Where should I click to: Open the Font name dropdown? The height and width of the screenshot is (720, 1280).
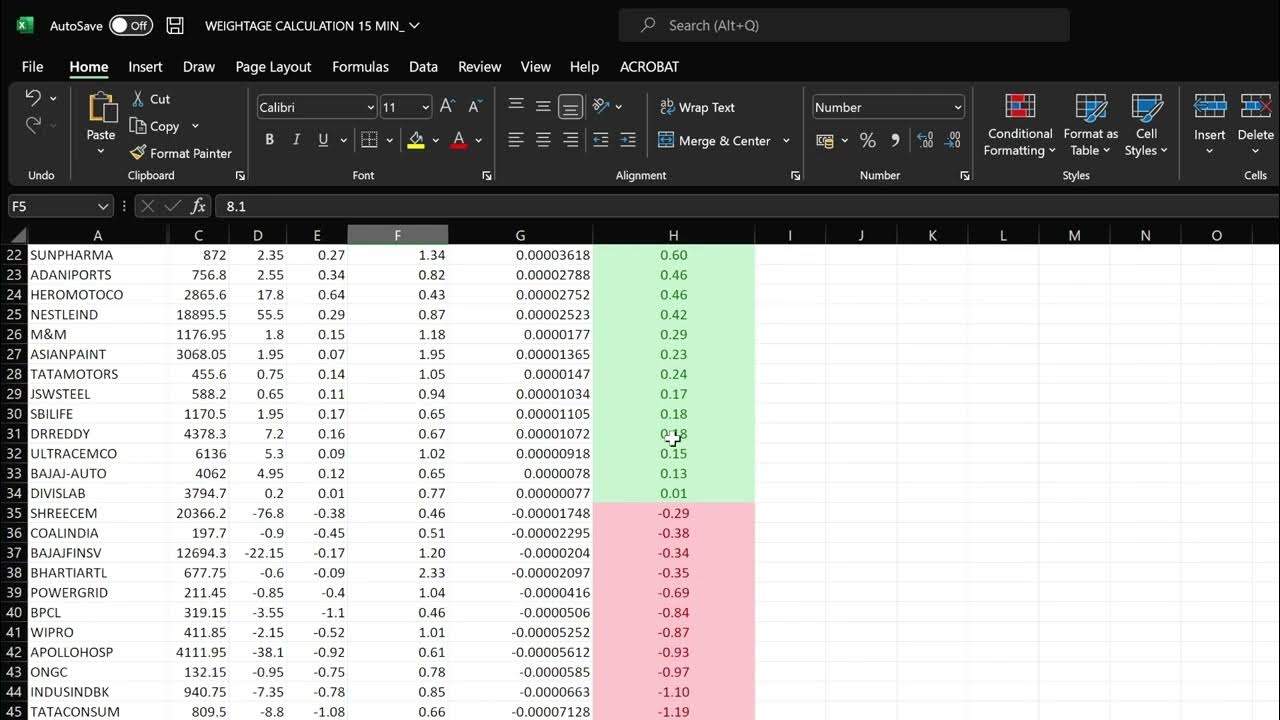click(370, 107)
